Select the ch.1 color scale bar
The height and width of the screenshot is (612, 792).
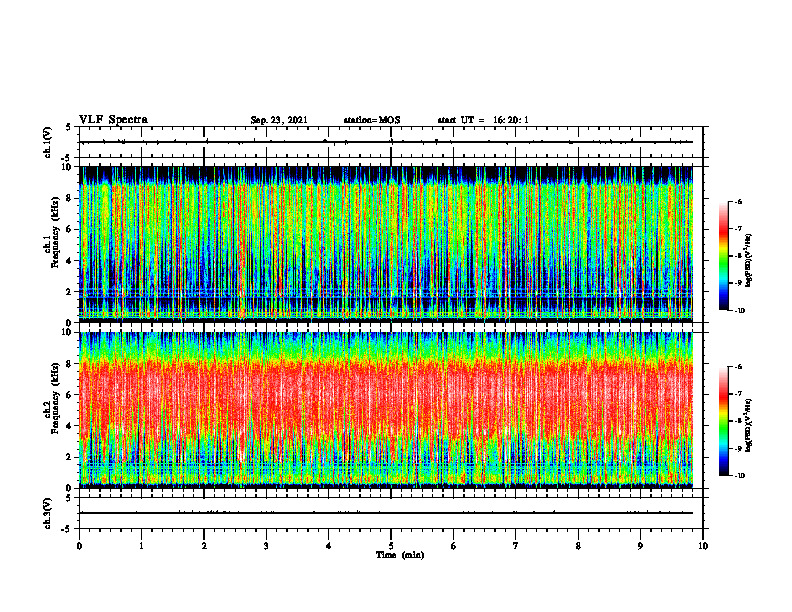[x=723, y=256]
